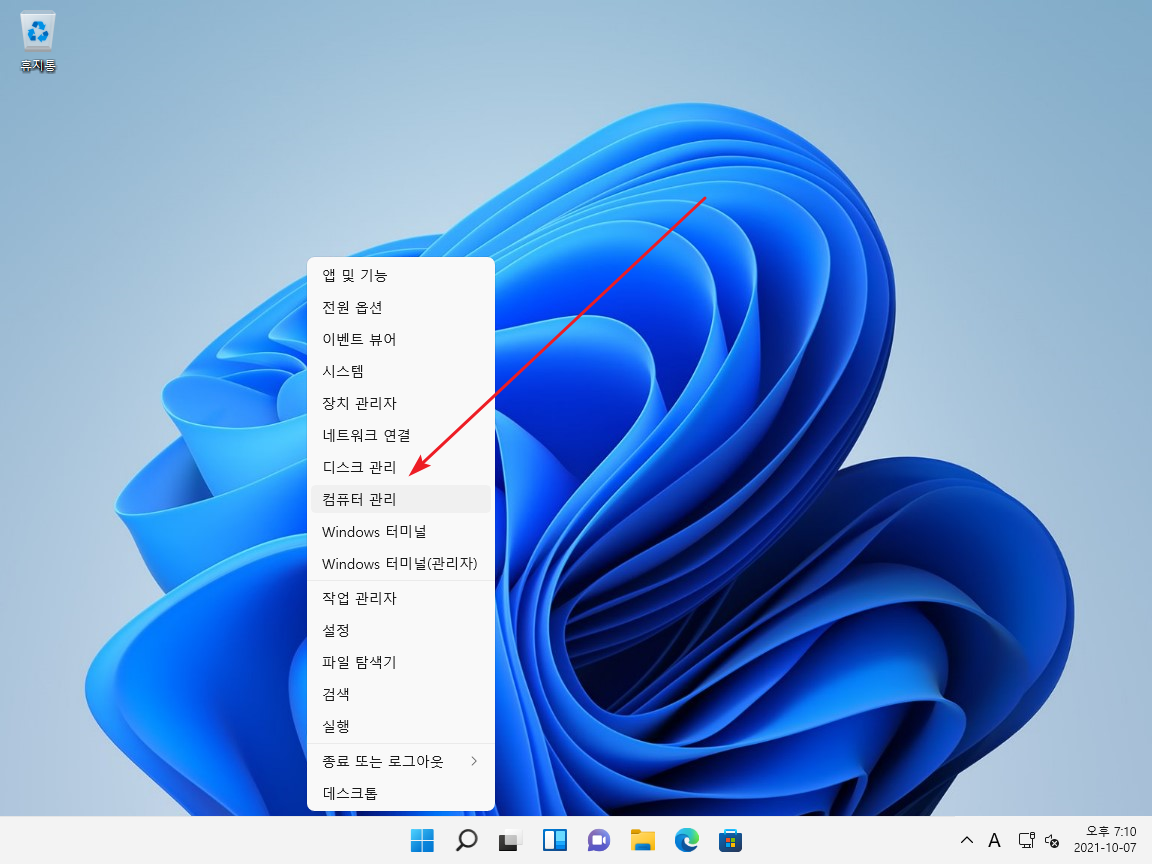
Task: Open the 휴지통 (Recycle Bin) on desktop
Action: point(37,30)
